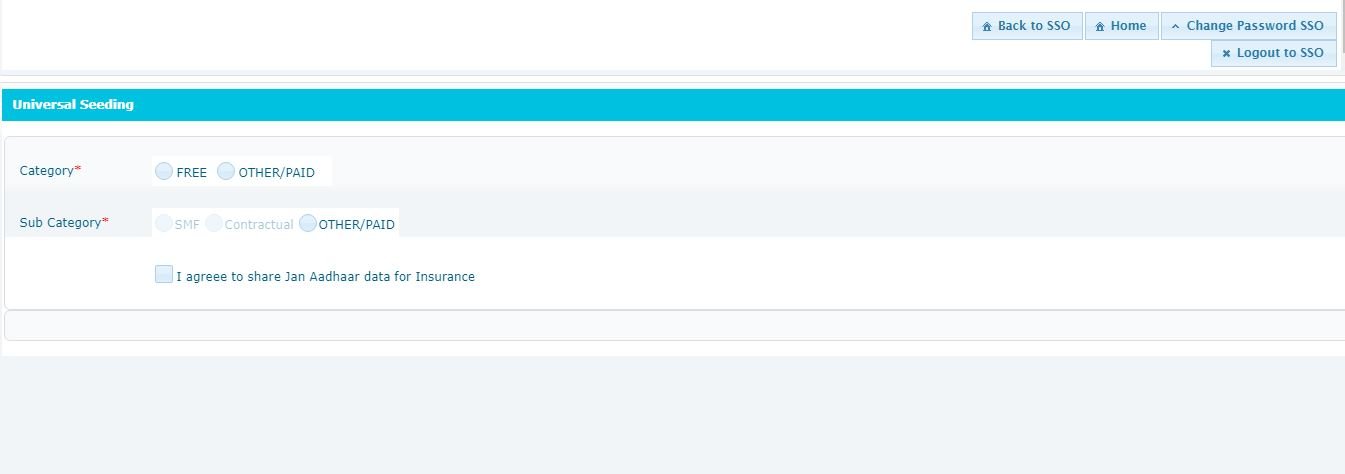Image resolution: width=1345 pixels, height=474 pixels.
Task: Select OTHER/PAID in the Sub Category row
Action: pos(308,224)
